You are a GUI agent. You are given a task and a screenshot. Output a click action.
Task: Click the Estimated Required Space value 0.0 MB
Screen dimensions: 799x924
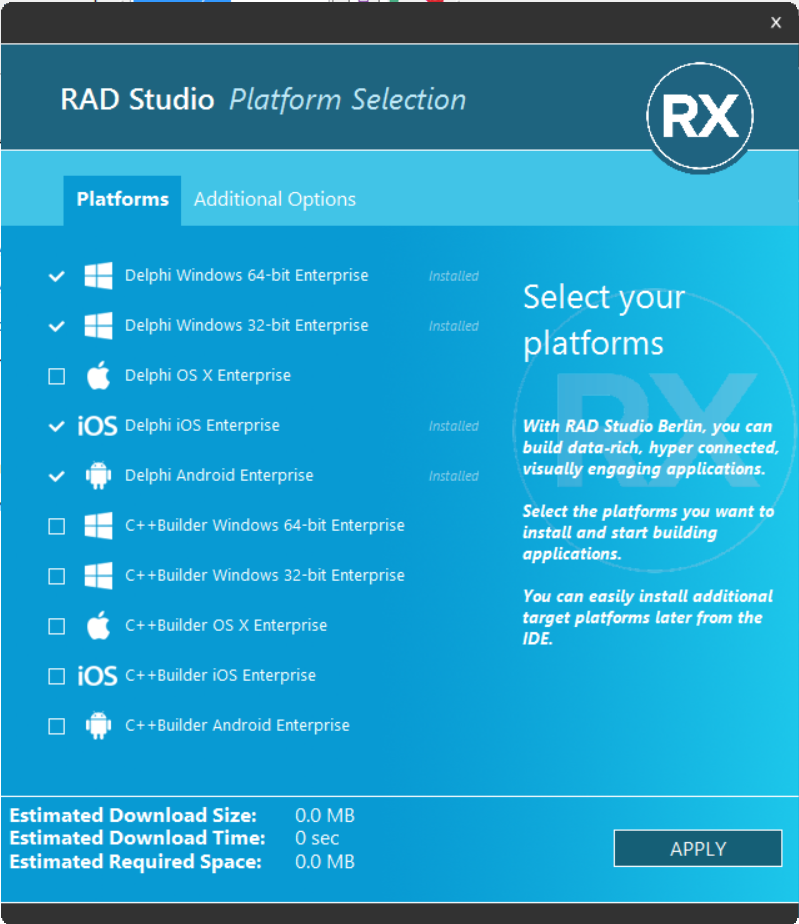tap(325, 862)
